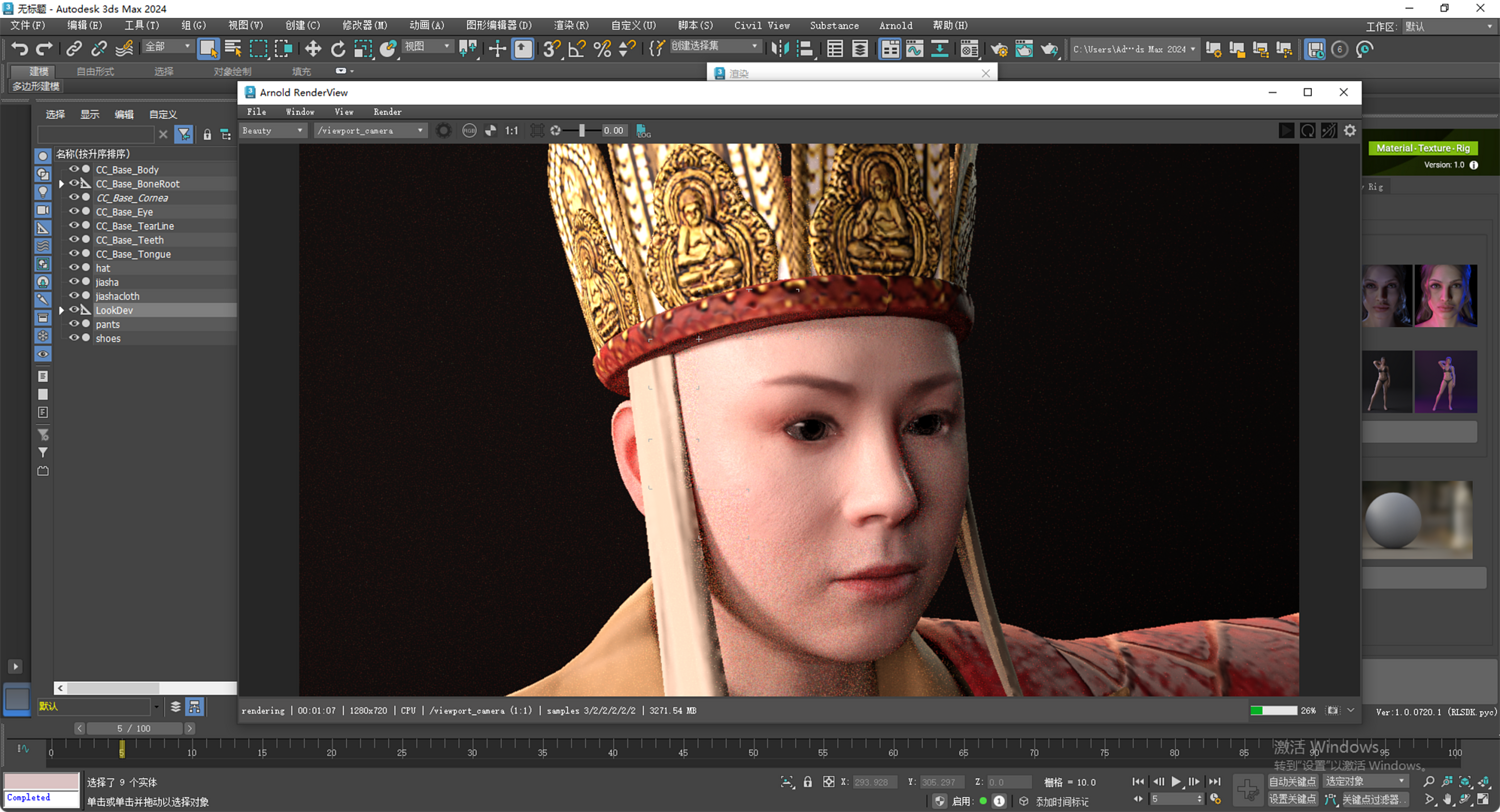Viewport: 1500px width, 812px height.
Task: Click the Zoom magnifier viewport navigation icon
Action: click(1429, 781)
